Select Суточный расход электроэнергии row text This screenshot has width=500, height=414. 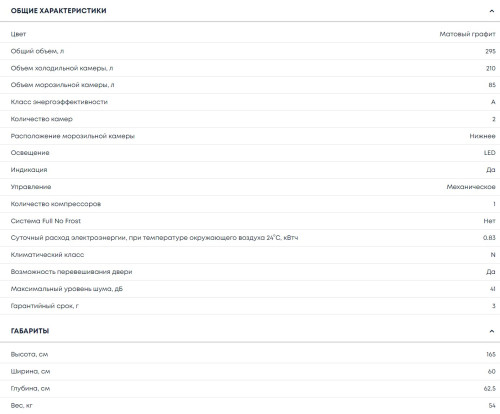pos(154,238)
